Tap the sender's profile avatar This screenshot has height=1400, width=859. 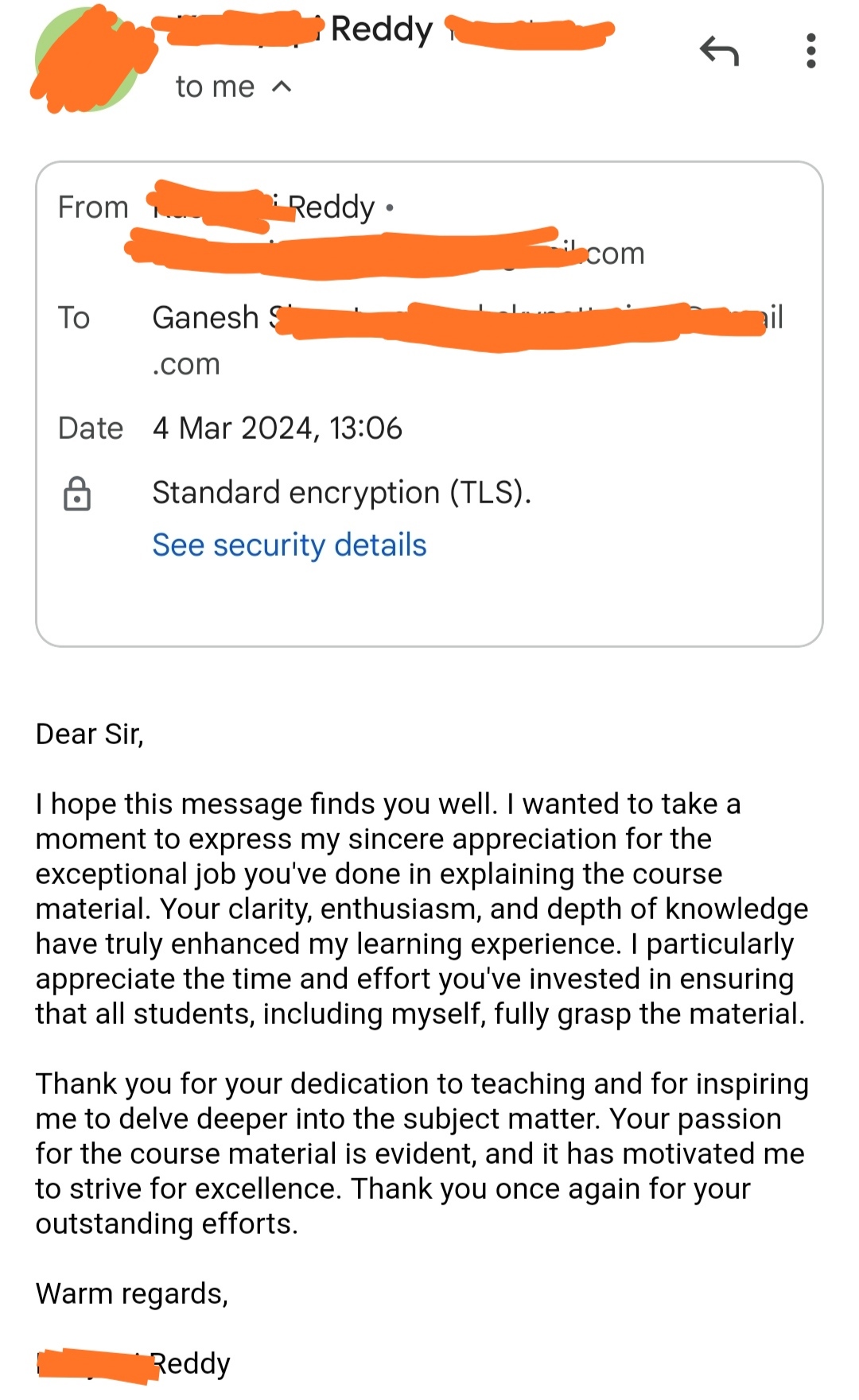coord(86,60)
